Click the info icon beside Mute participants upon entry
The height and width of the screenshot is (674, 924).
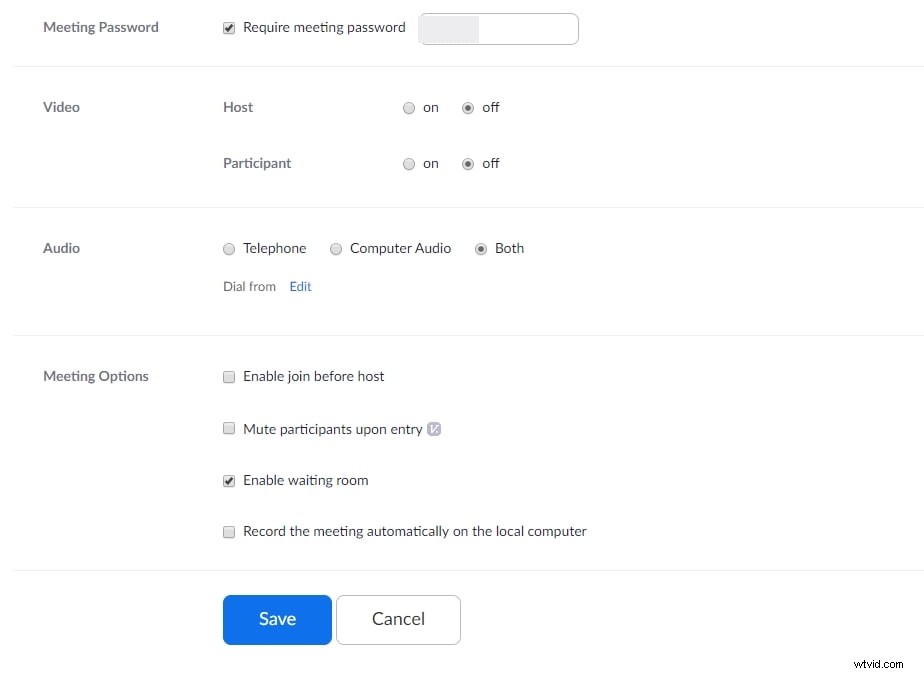tap(434, 428)
